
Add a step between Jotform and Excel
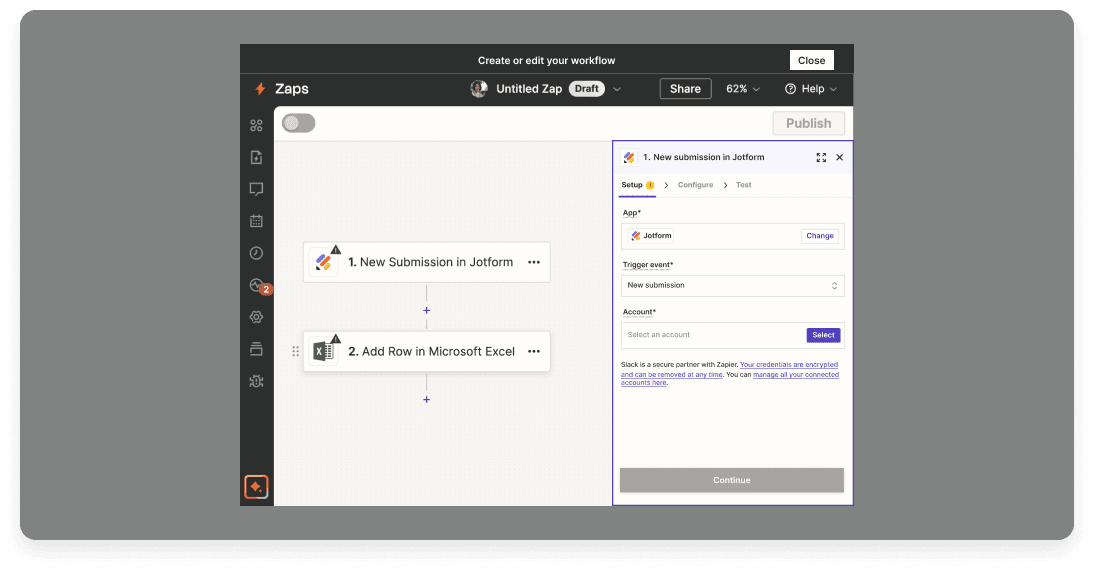(x=426, y=310)
